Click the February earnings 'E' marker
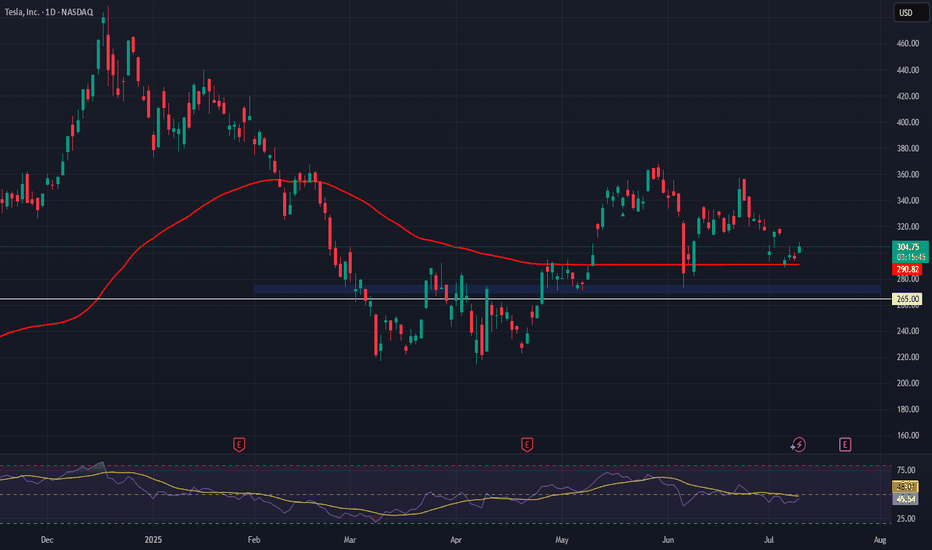 click(x=239, y=444)
